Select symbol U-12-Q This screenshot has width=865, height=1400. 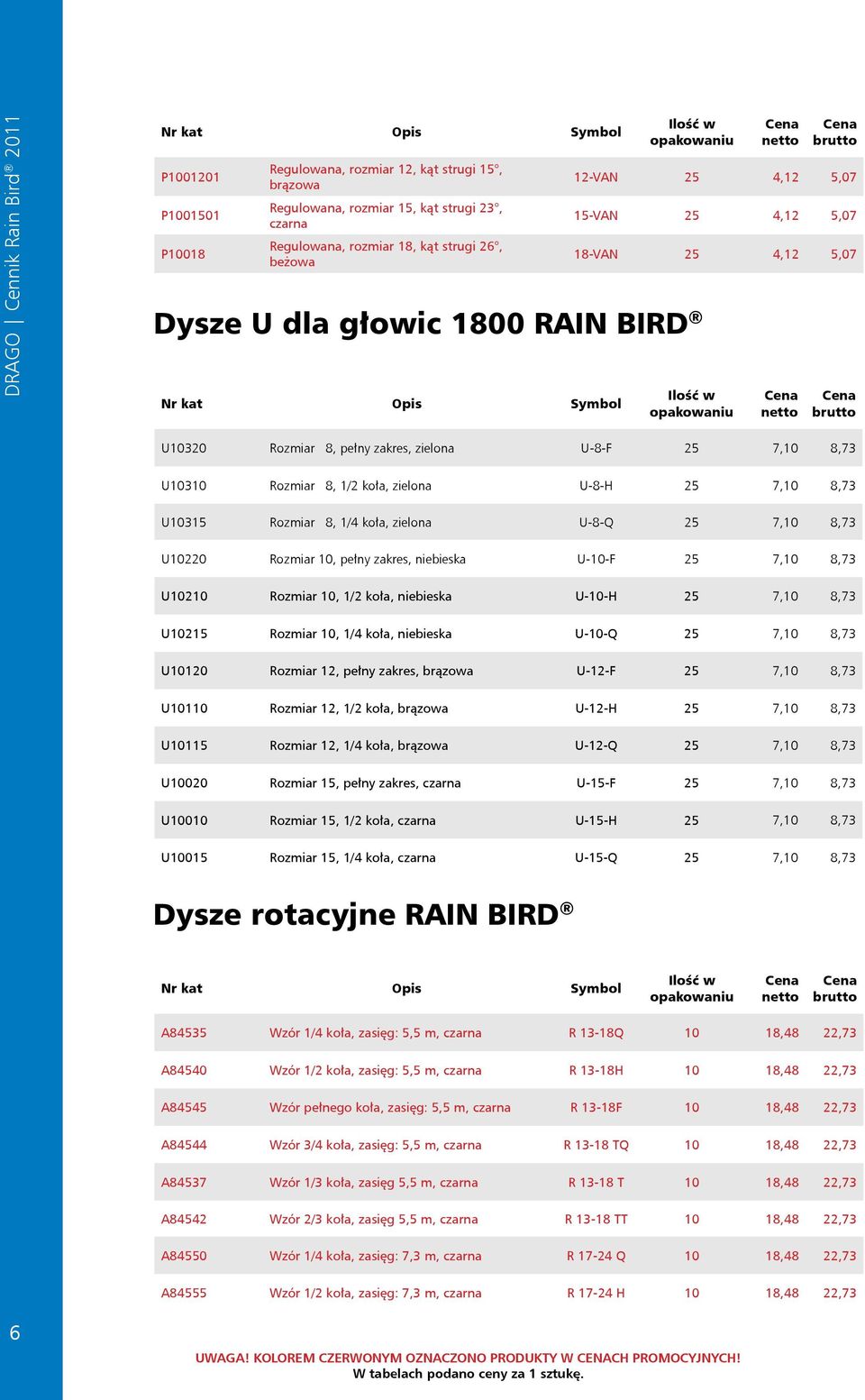click(x=596, y=746)
